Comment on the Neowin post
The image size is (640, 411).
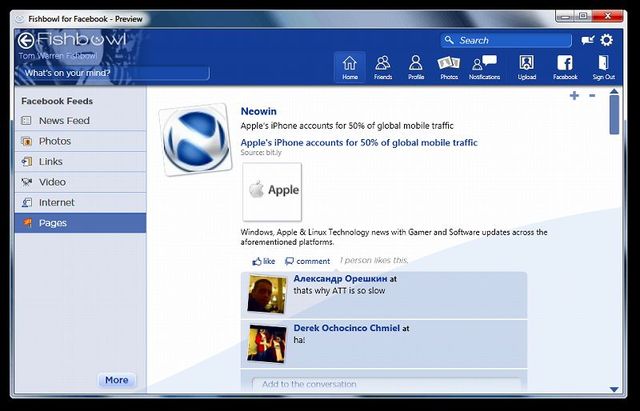click(x=307, y=261)
